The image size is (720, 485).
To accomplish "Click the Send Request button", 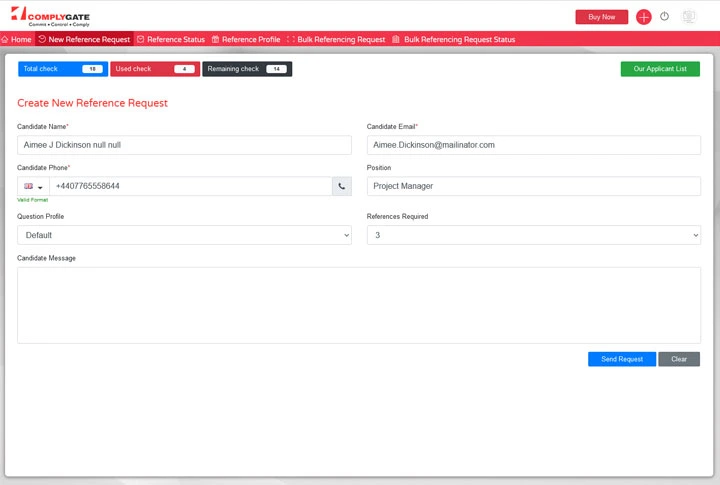I will pyautogui.click(x=622, y=359).
